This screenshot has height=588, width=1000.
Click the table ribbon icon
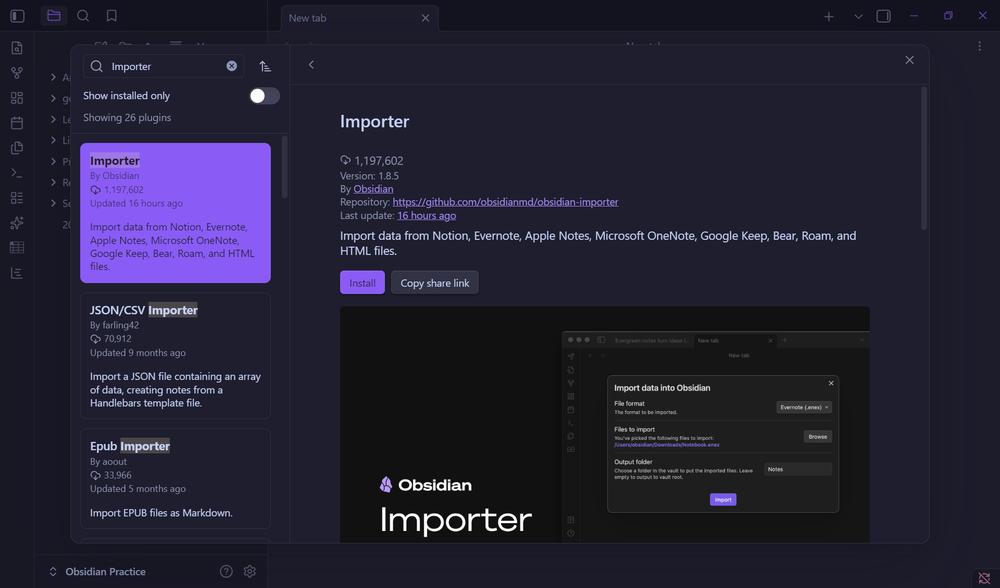(x=17, y=247)
